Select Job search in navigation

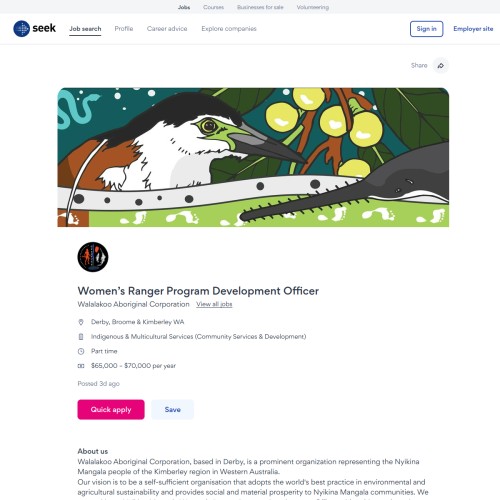click(85, 29)
